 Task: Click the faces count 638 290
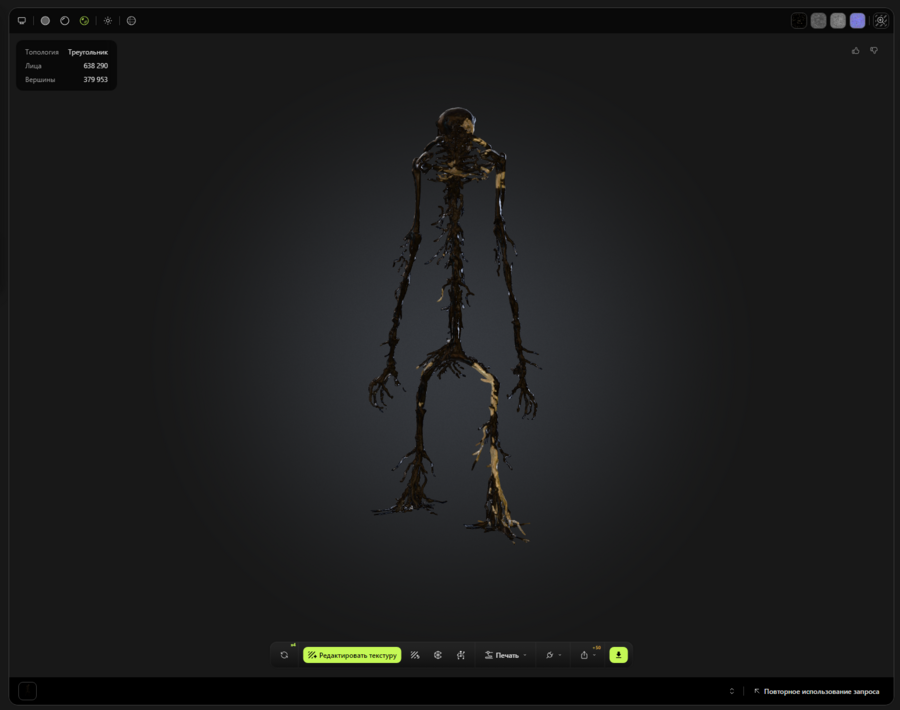pos(95,66)
